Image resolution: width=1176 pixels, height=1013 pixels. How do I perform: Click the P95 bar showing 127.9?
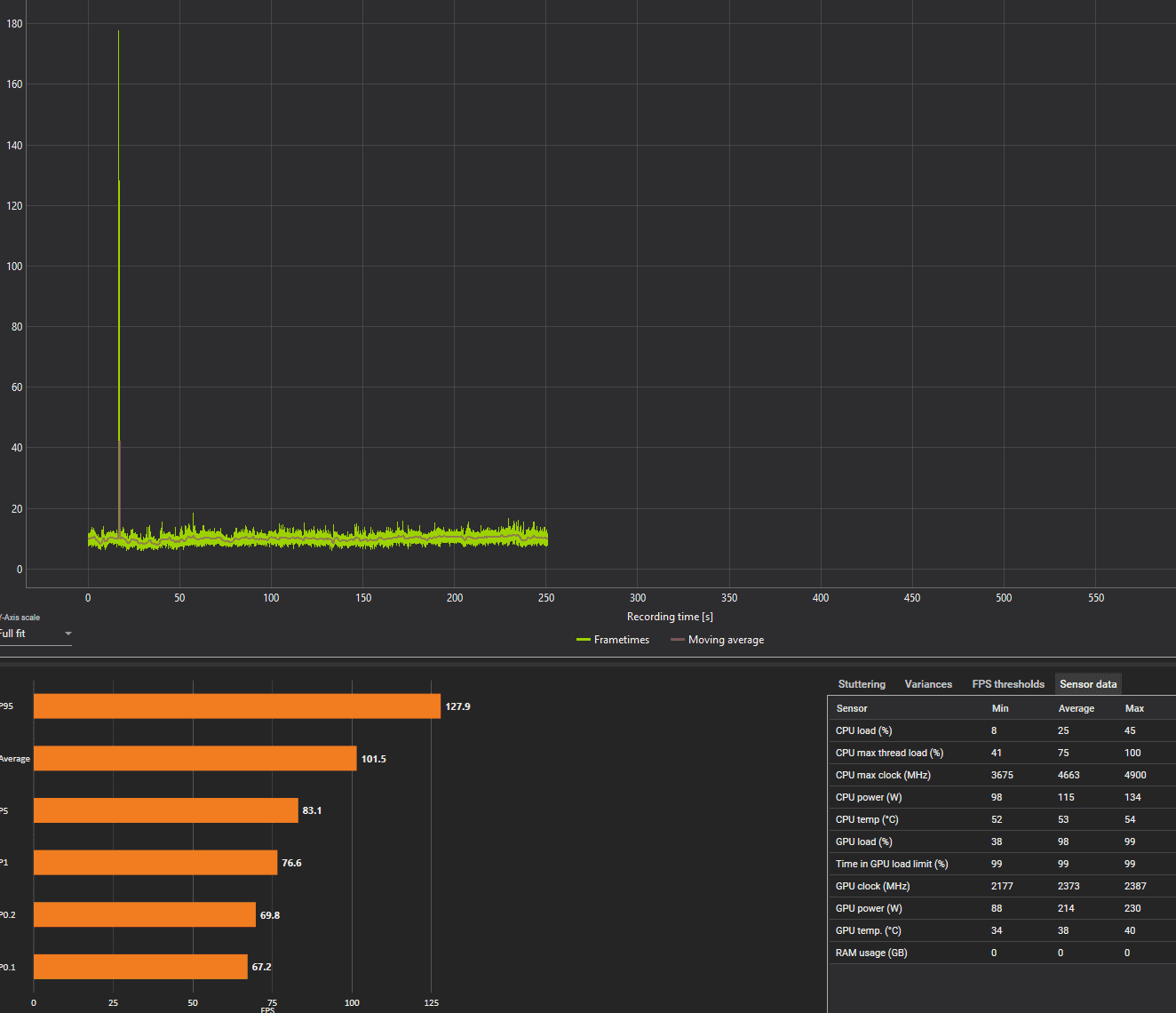[237, 706]
